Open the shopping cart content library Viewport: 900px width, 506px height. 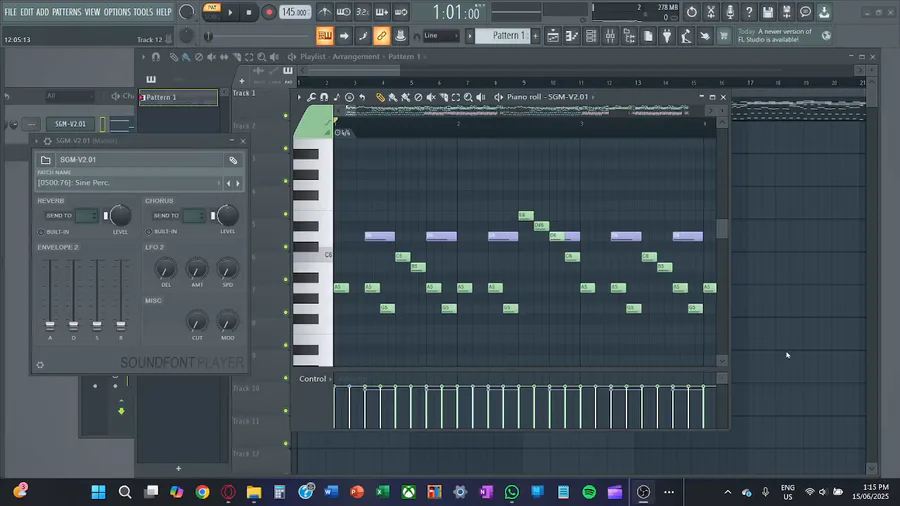tap(724, 36)
